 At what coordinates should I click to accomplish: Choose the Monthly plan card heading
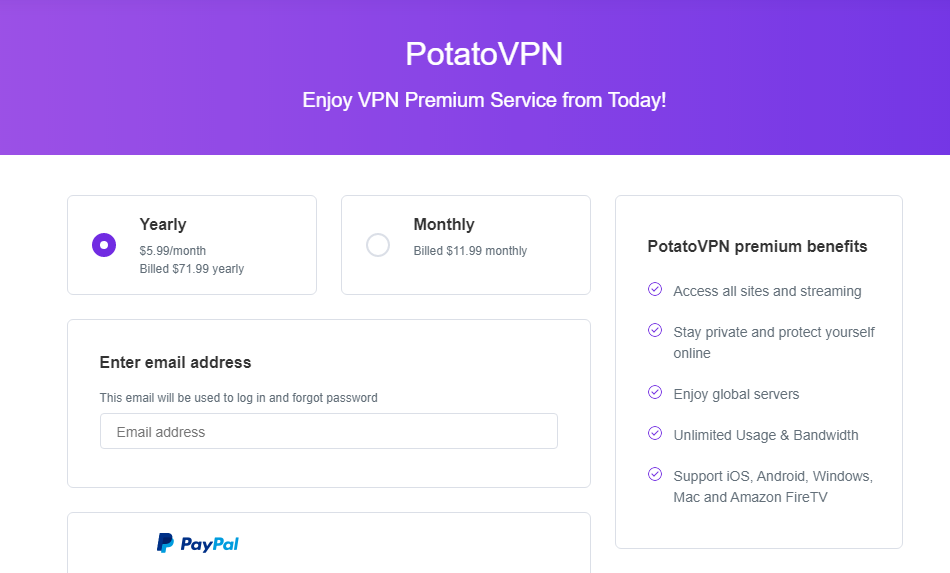point(444,225)
